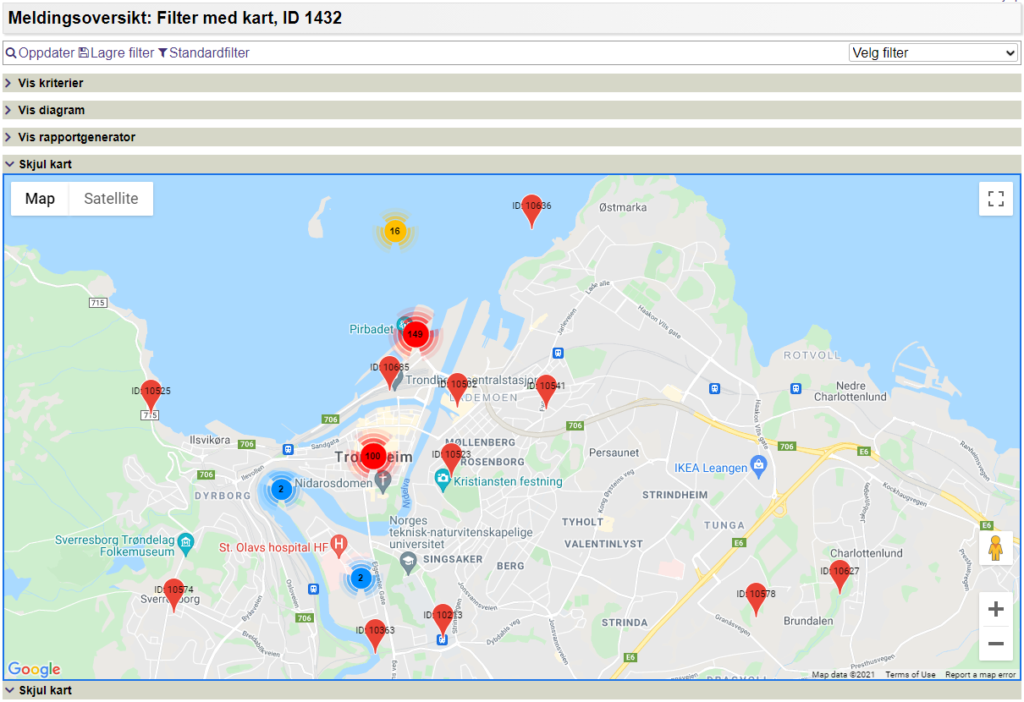Click the Ilsvikøra map label

click(210, 440)
